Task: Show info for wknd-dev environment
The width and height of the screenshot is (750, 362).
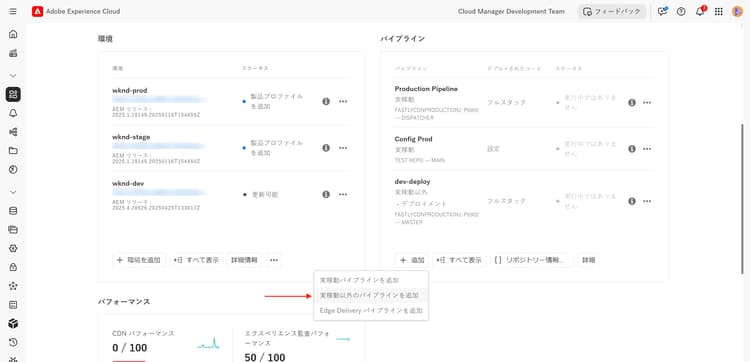Action: click(x=326, y=194)
